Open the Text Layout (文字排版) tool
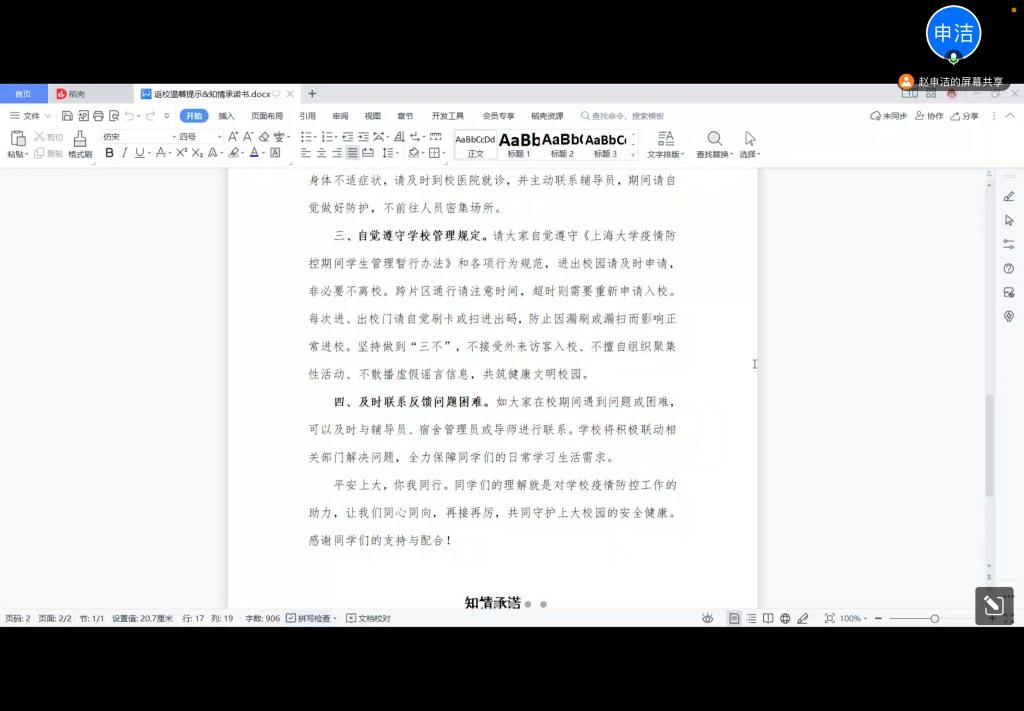The height and width of the screenshot is (711, 1024). point(665,139)
